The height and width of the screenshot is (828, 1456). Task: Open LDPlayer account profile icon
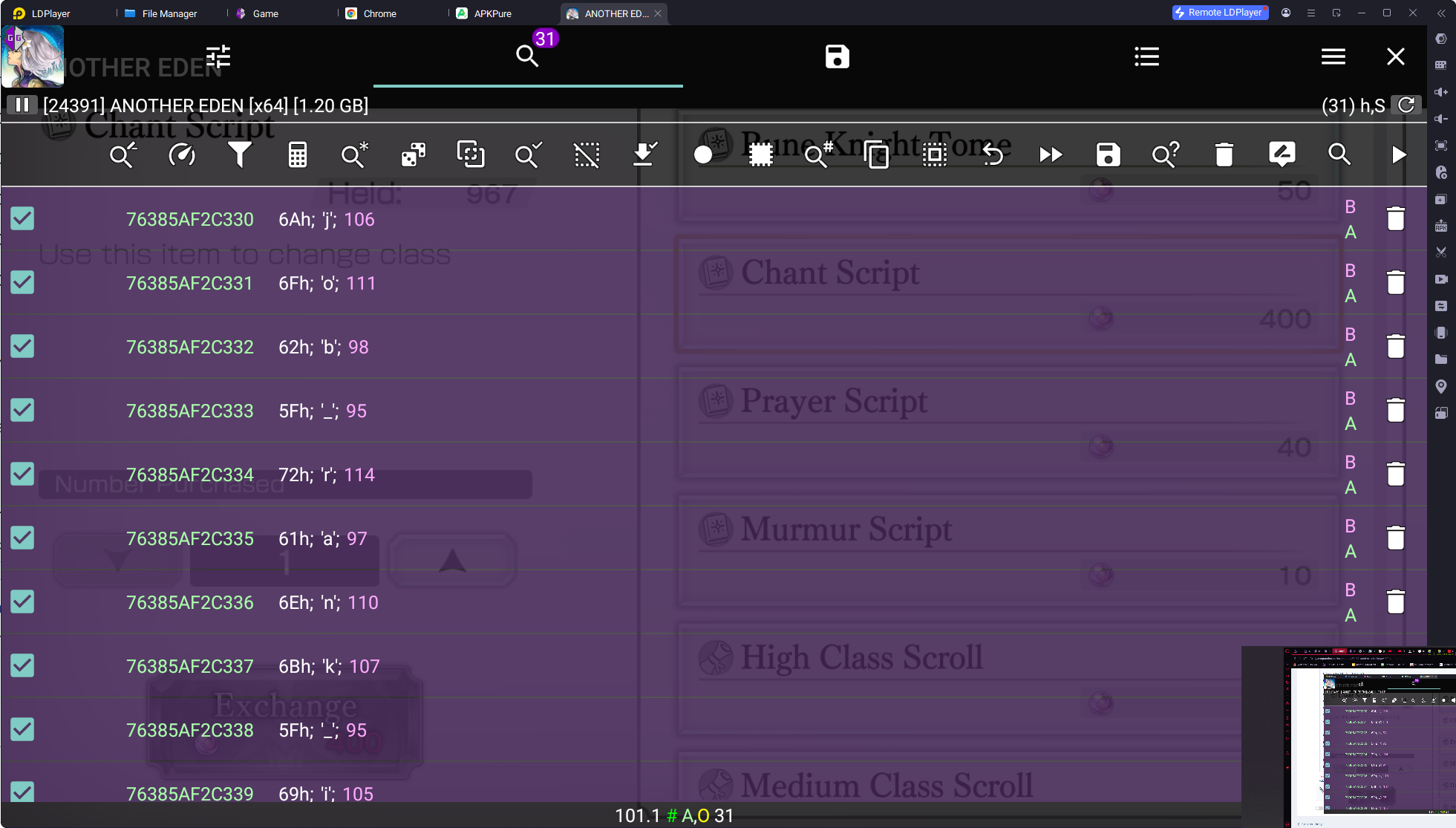click(1286, 13)
